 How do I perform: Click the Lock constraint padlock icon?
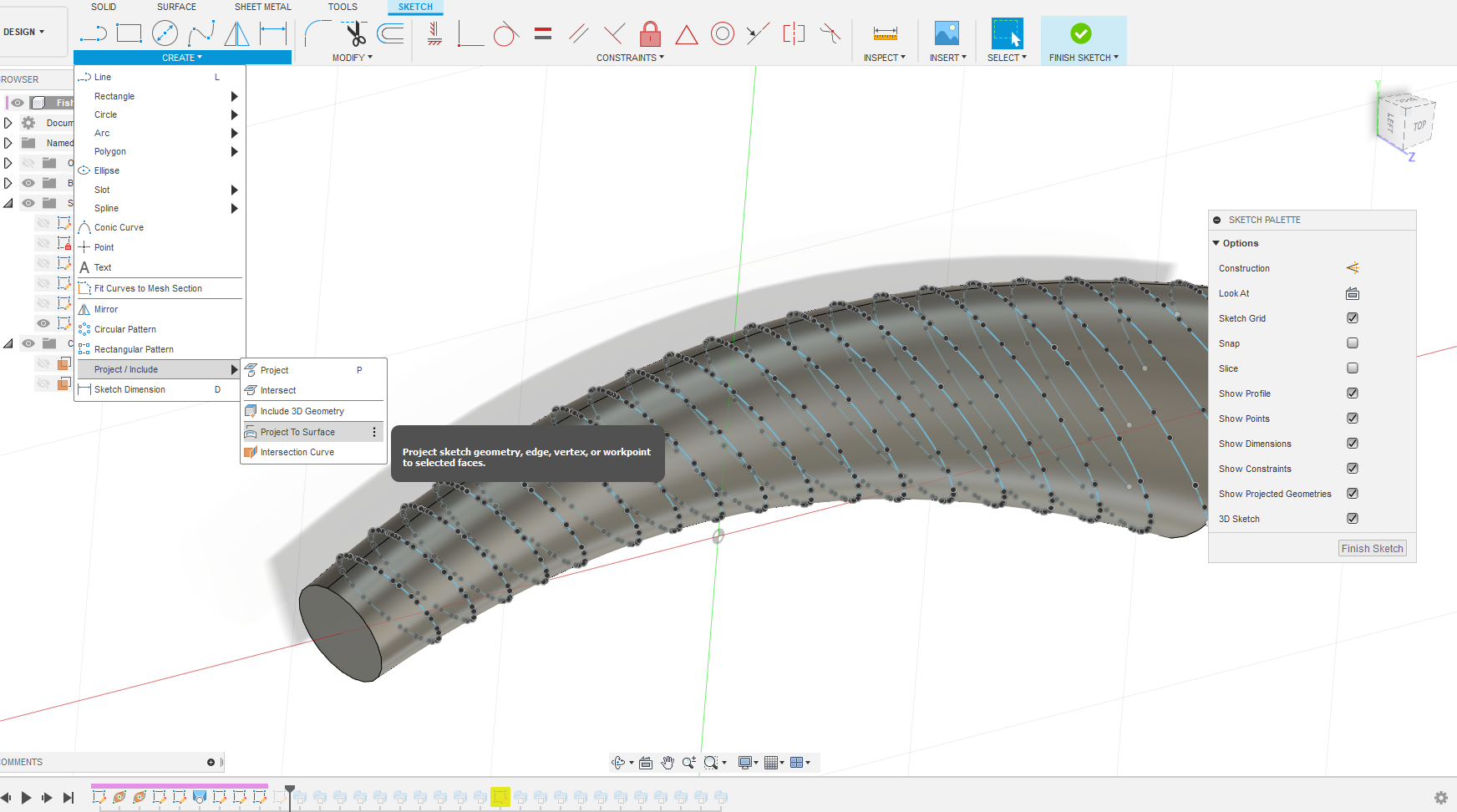[x=650, y=33]
